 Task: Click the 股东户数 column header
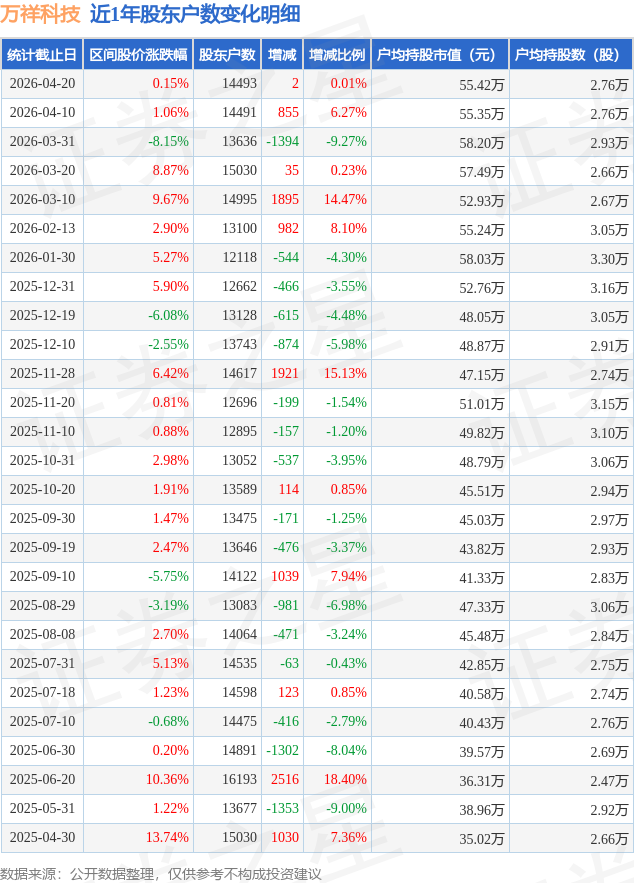[226, 55]
